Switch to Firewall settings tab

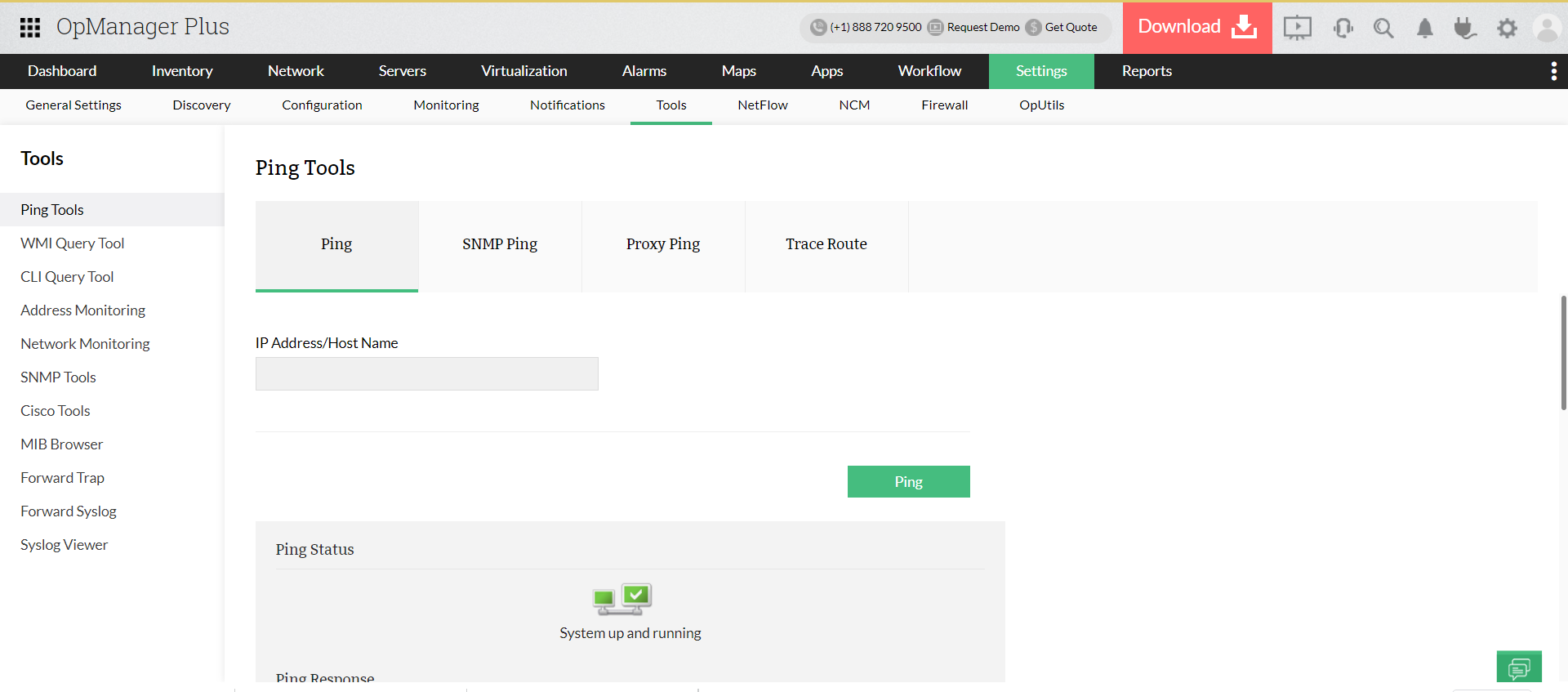[x=945, y=105]
